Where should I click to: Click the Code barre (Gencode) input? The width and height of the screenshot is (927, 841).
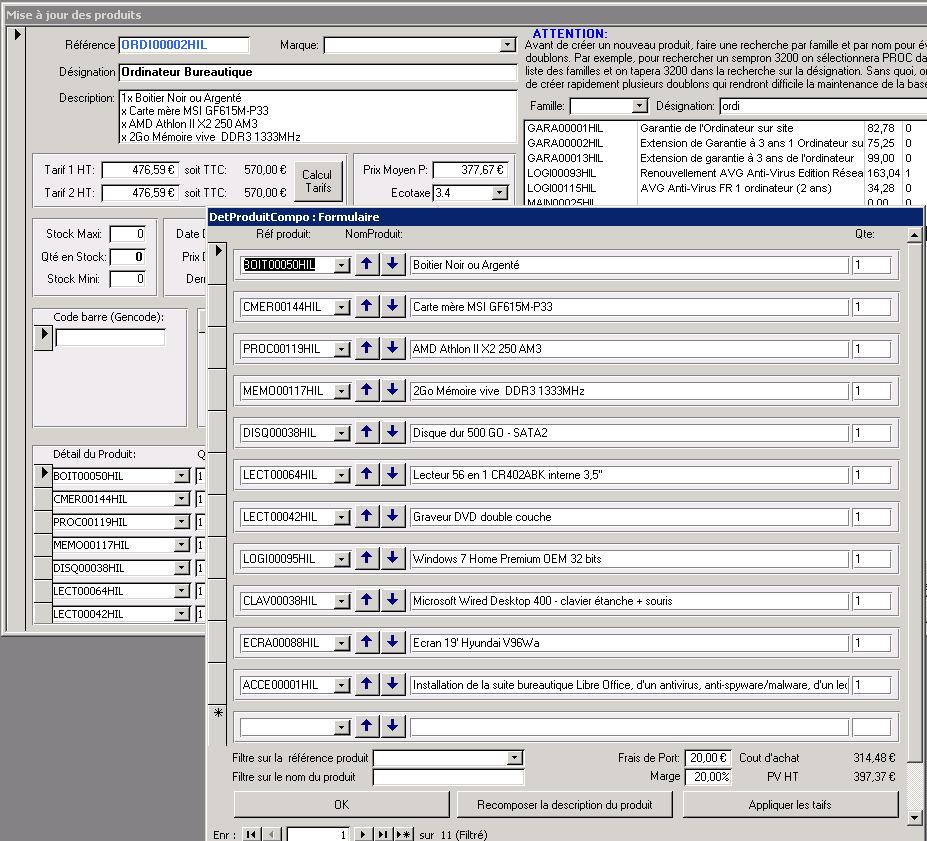coord(110,337)
